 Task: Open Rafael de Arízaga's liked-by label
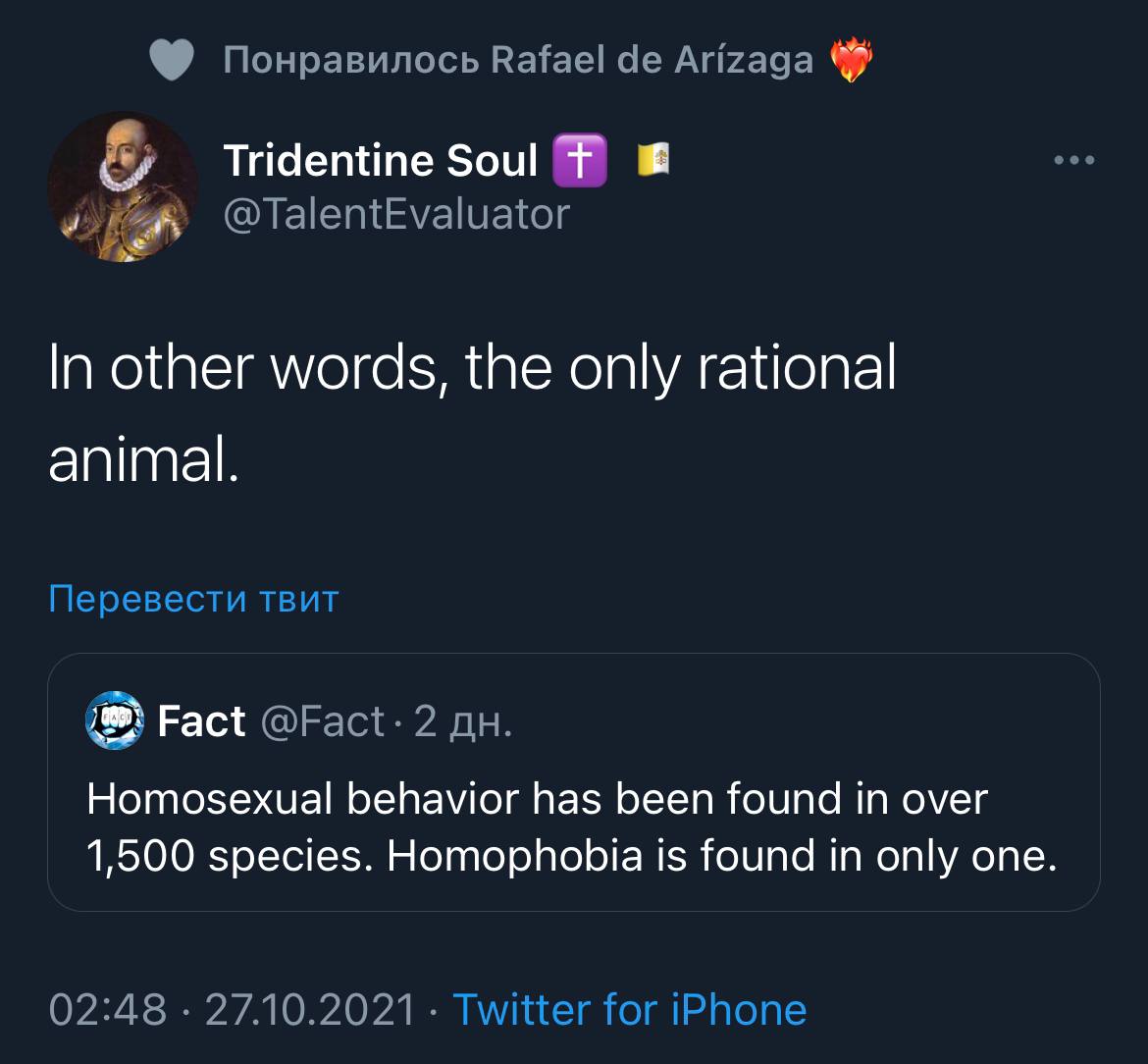pos(518,62)
